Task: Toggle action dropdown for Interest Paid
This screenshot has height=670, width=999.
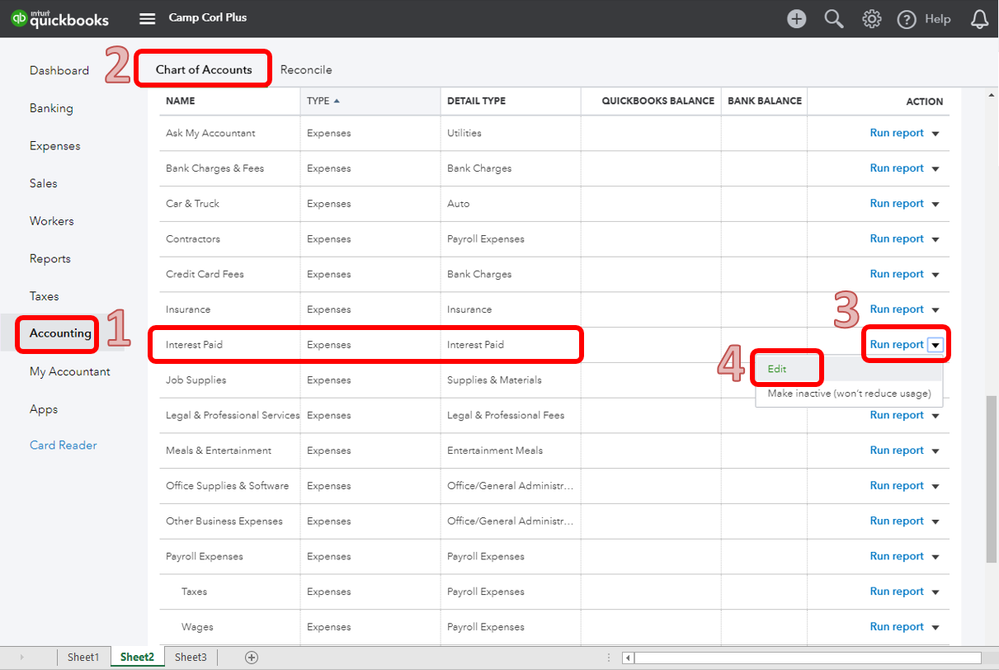Action: tap(935, 345)
